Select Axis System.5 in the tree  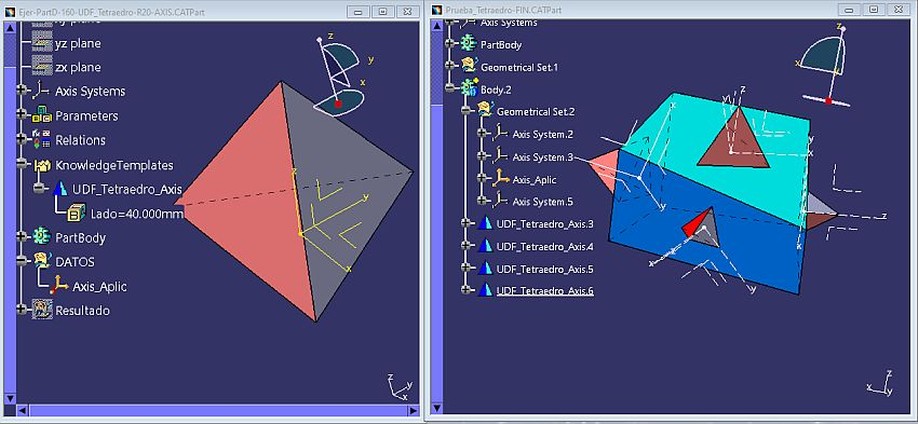(542, 202)
